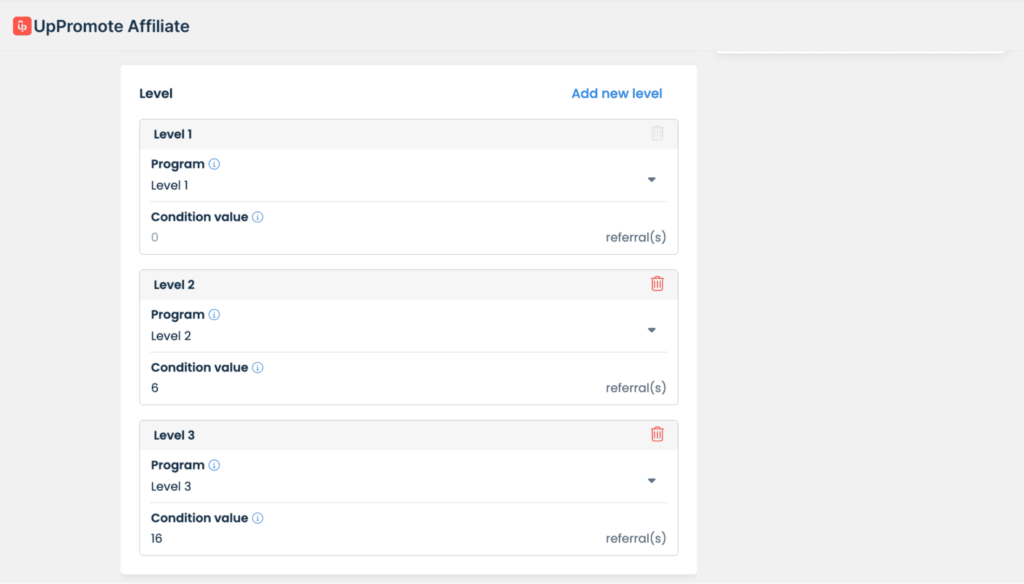Click info icon beside Level 1 Condition value
This screenshot has width=1024, height=584.
(x=257, y=217)
